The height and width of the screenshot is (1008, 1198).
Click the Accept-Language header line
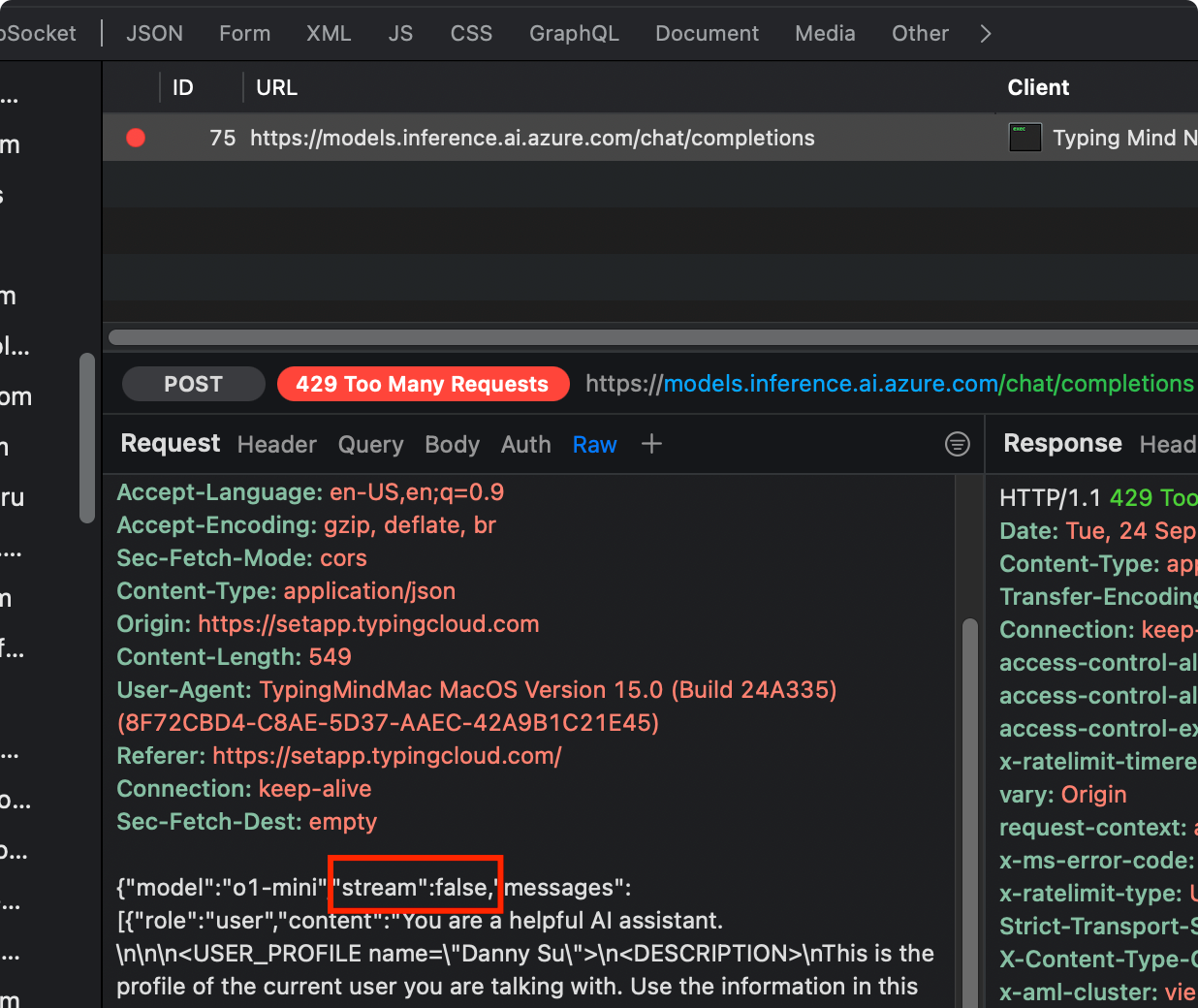[310, 492]
